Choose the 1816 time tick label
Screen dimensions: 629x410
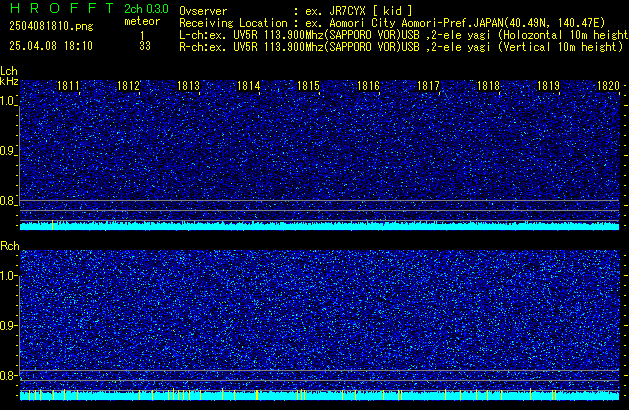[x=368, y=86]
